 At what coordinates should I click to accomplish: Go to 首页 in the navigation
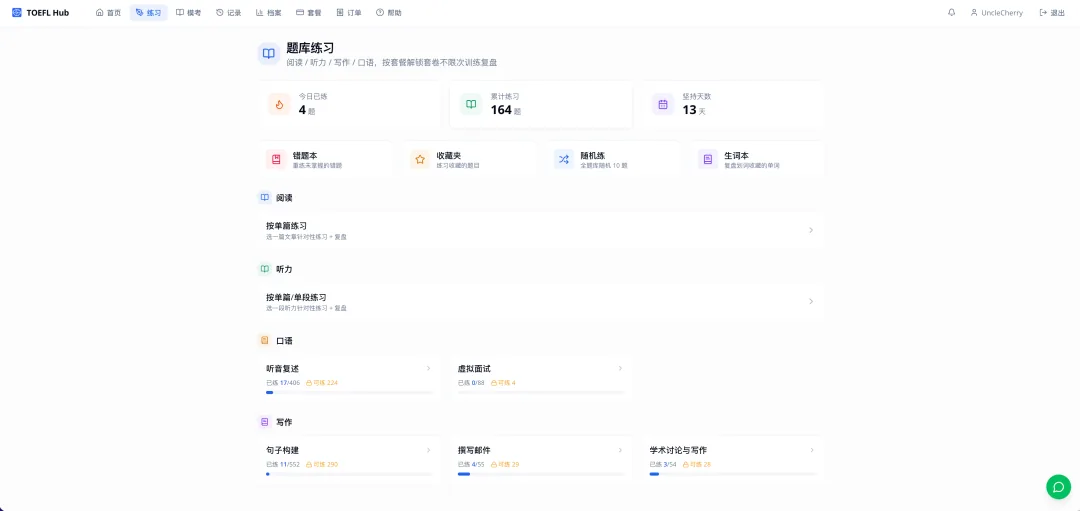108,12
